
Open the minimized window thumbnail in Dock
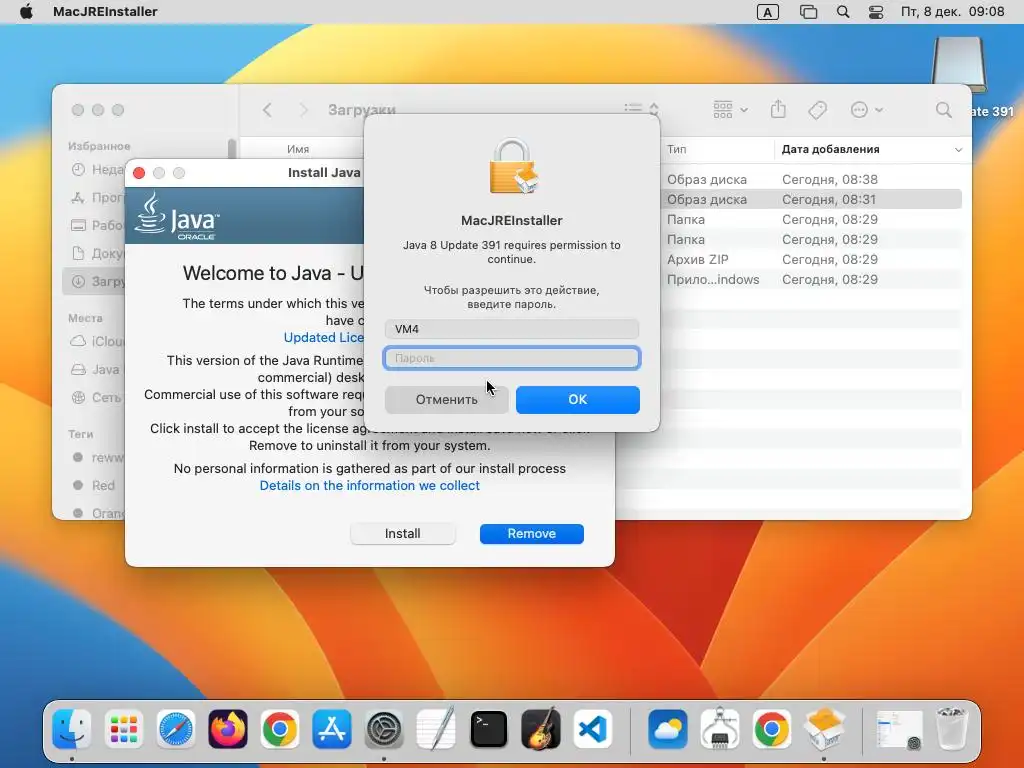click(x=899, y=729)
